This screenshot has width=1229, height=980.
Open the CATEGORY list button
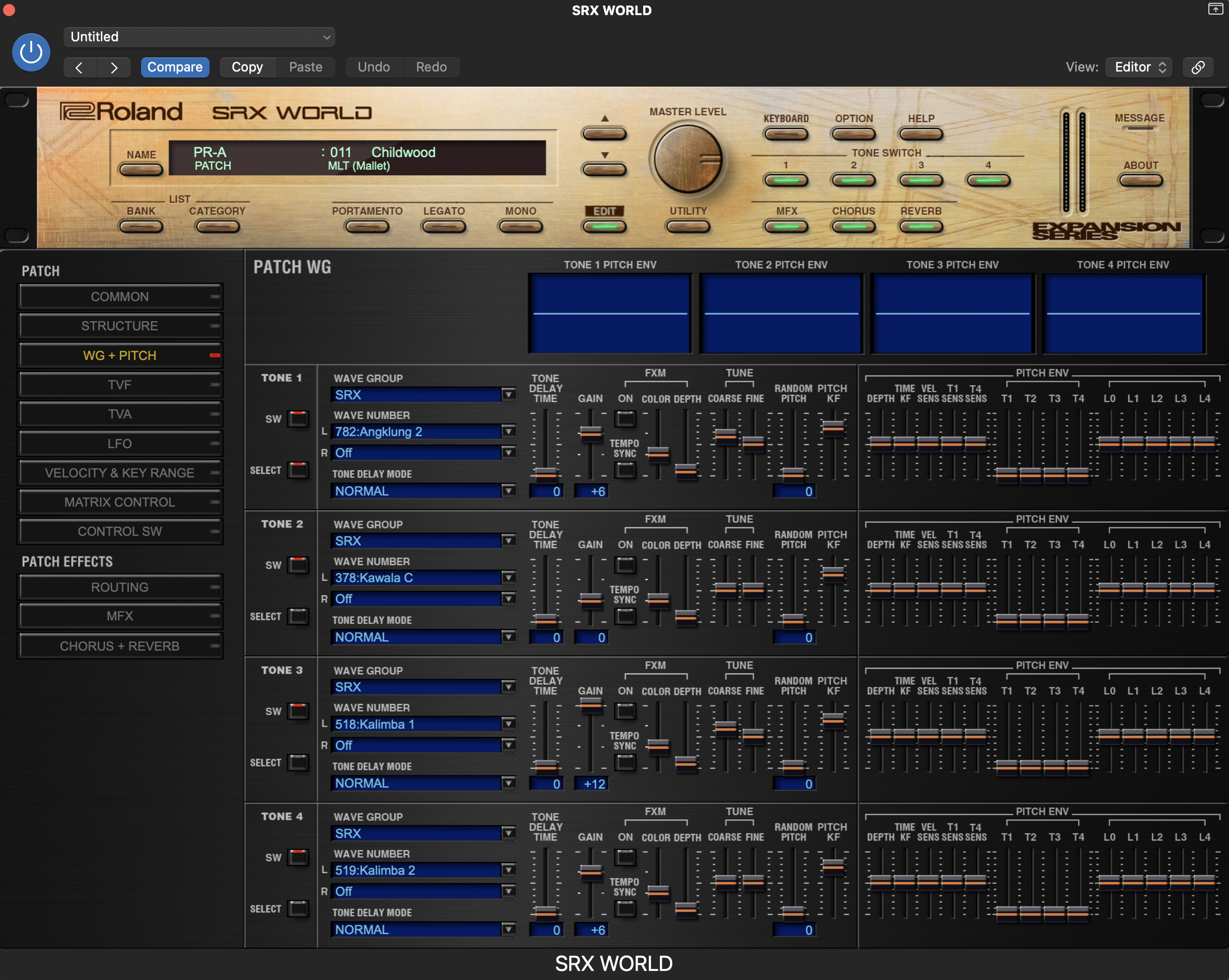(x=217, y=227)
